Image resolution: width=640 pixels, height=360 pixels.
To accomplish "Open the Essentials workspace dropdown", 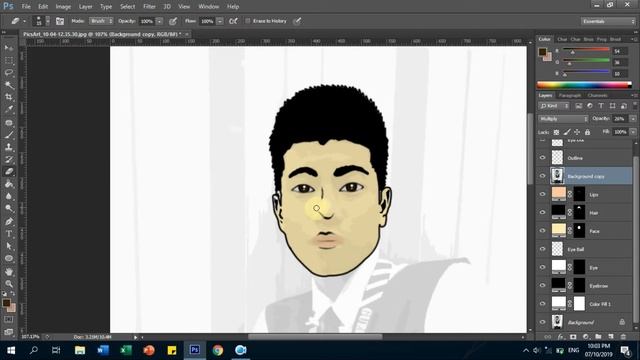I will coord(608,21).
